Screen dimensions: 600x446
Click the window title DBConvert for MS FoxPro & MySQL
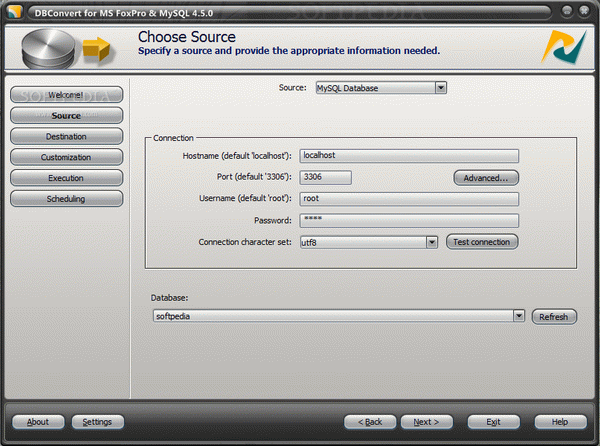point(124,13)
